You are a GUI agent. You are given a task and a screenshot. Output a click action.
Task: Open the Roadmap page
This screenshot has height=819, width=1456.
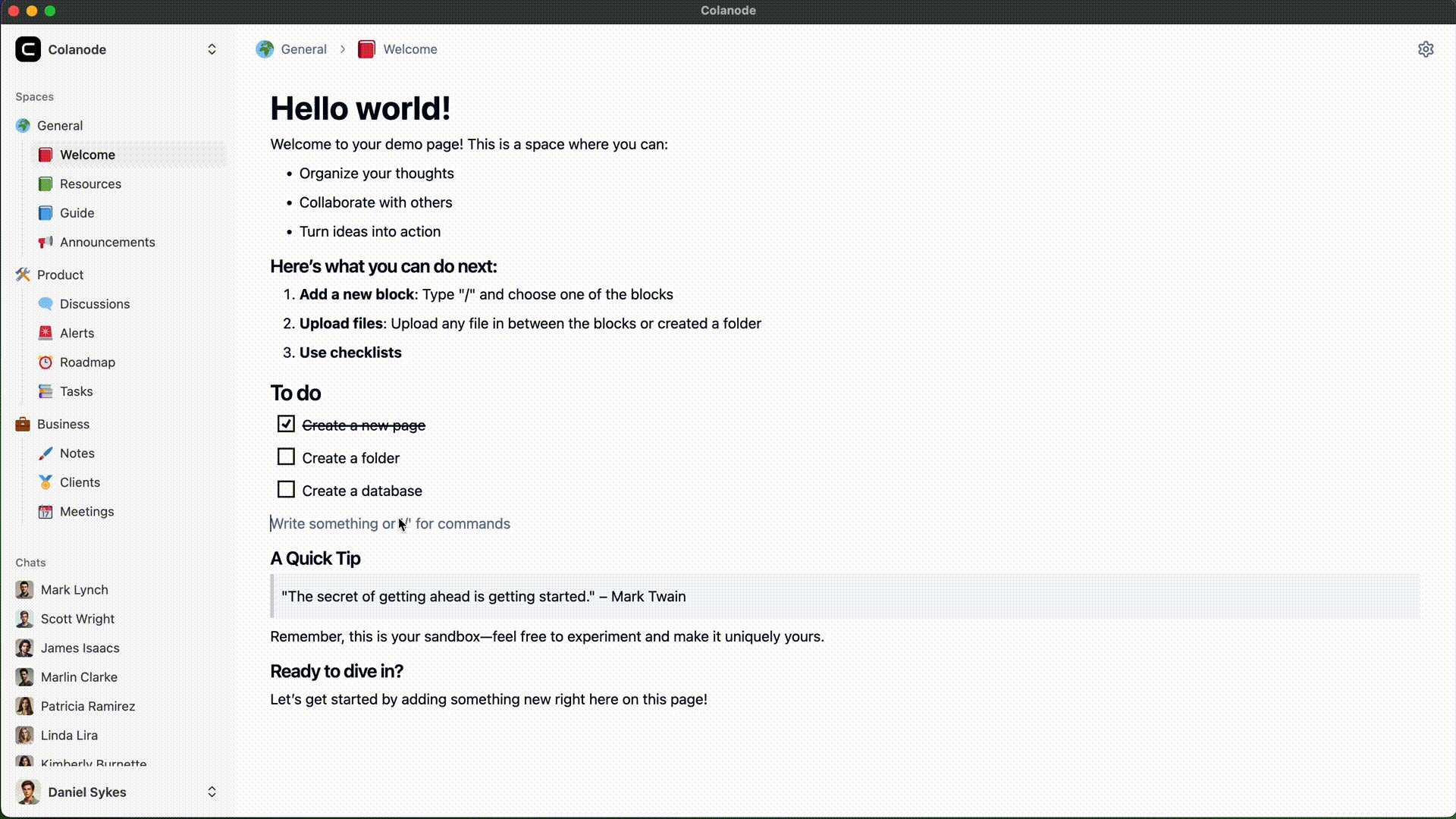(87, 362)
